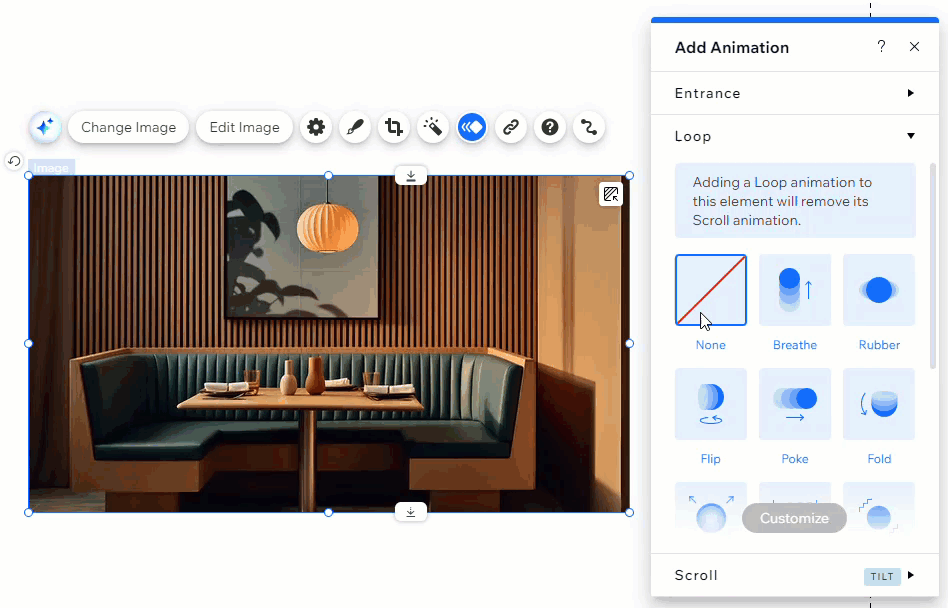
Task: Open the image Settings gear
Action: (x=316, y=127)
